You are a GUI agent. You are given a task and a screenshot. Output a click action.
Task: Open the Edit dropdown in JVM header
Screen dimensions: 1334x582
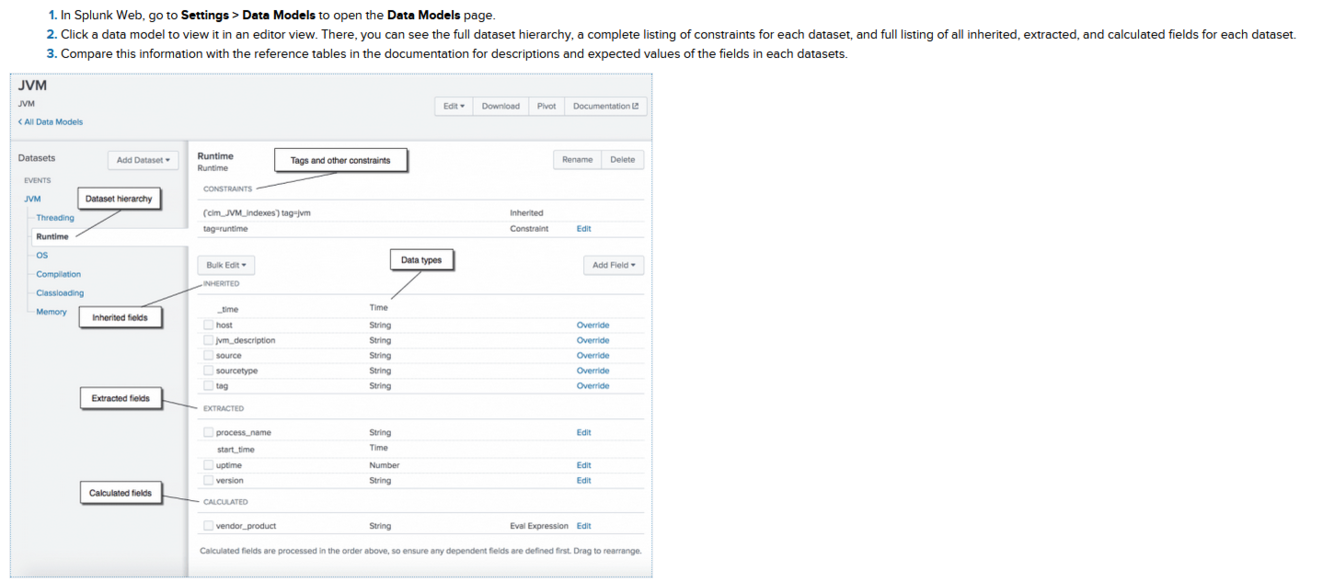454,106
